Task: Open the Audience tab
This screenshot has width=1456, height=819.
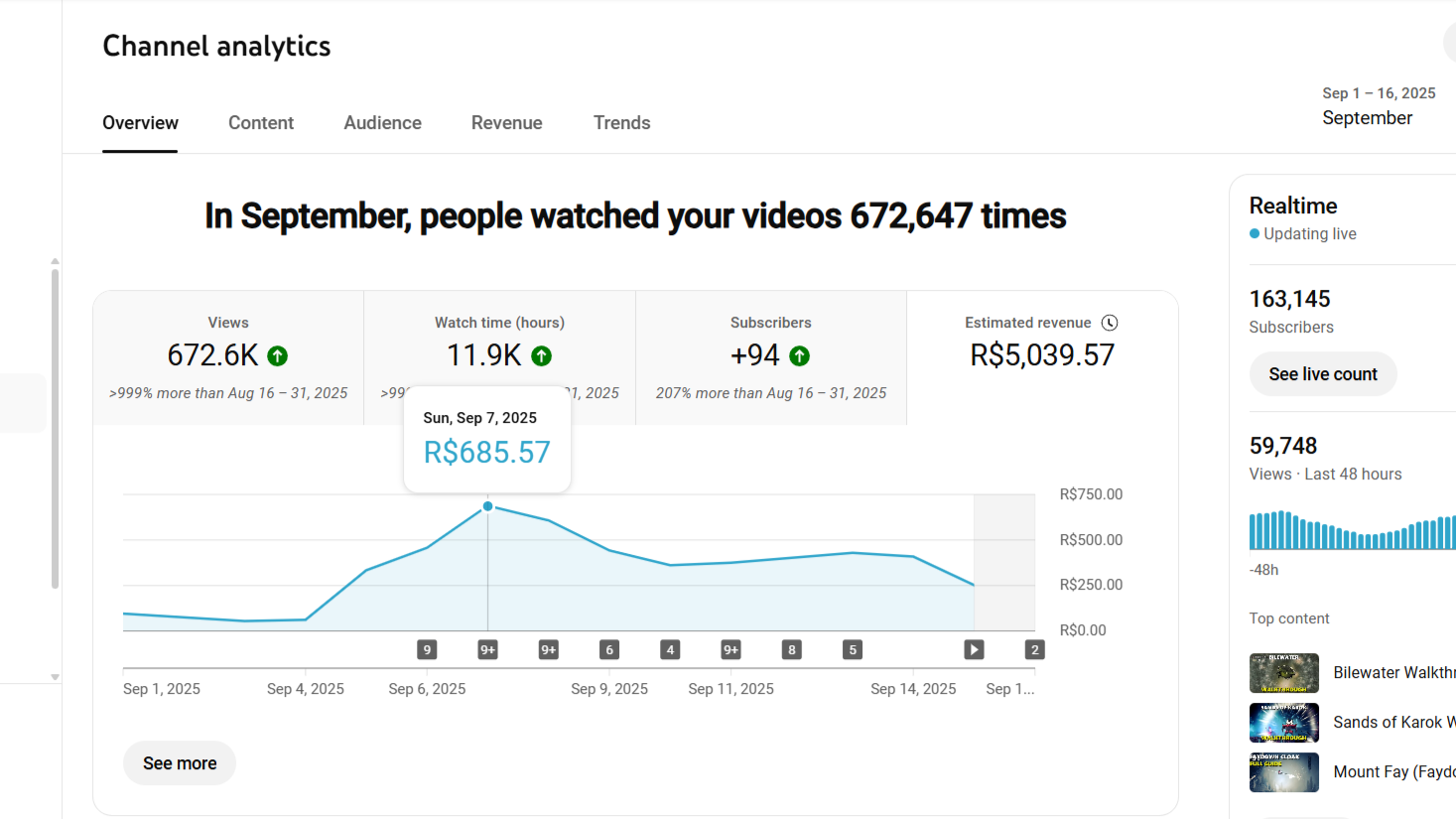Action: 383,123
